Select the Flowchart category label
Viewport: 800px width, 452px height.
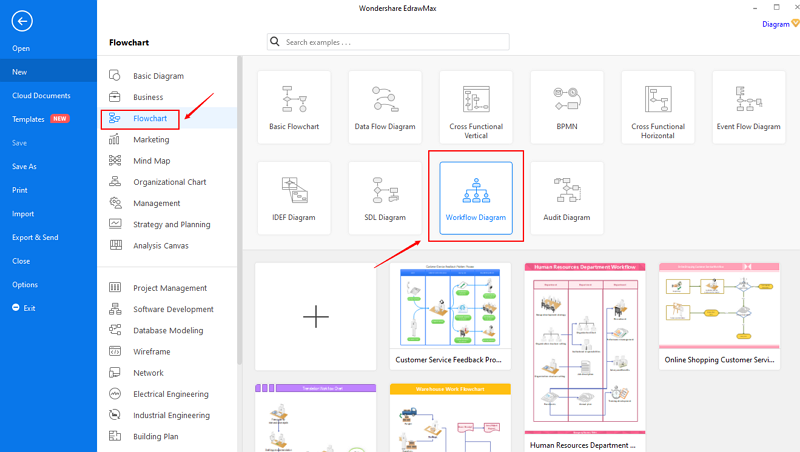point(150,118)
